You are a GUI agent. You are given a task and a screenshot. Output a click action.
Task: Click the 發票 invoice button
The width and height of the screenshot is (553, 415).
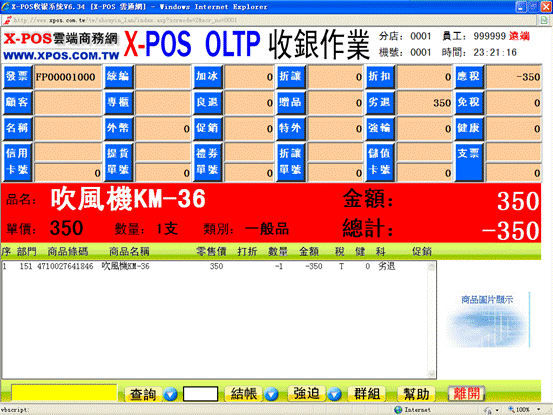pos(18,77)
